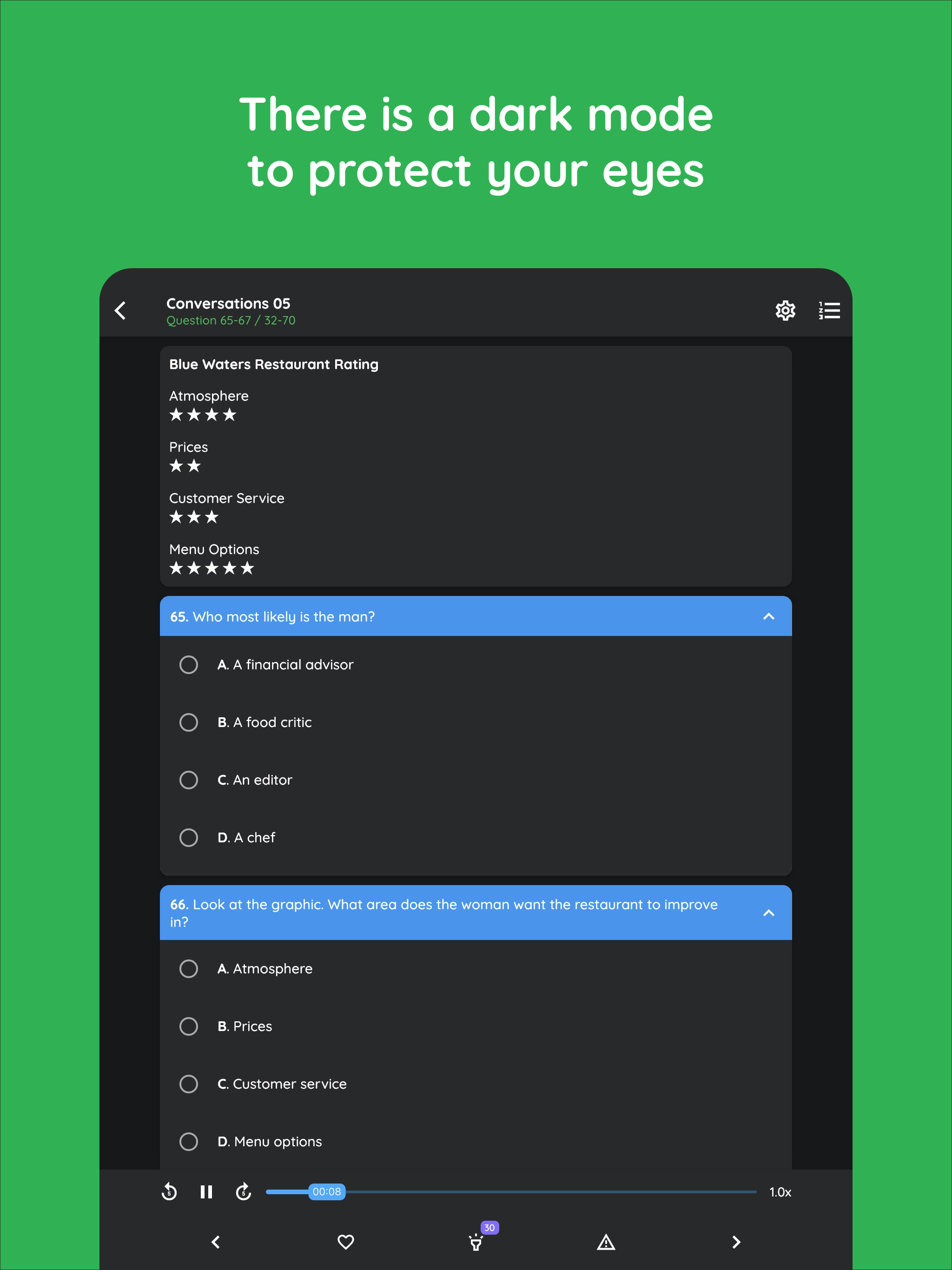Click the audio progress slider handle at 00:08
The height and width of the screenshot is (1270, 952).
(327, 1191)
